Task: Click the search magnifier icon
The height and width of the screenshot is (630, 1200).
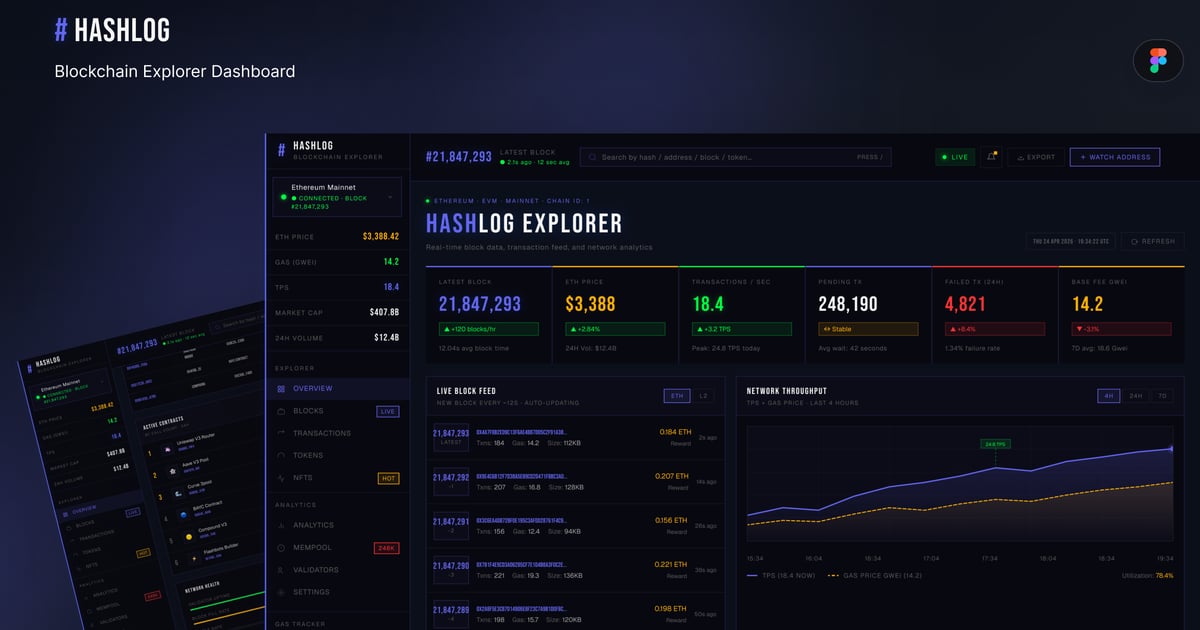Action: click(x=593, y=157)
